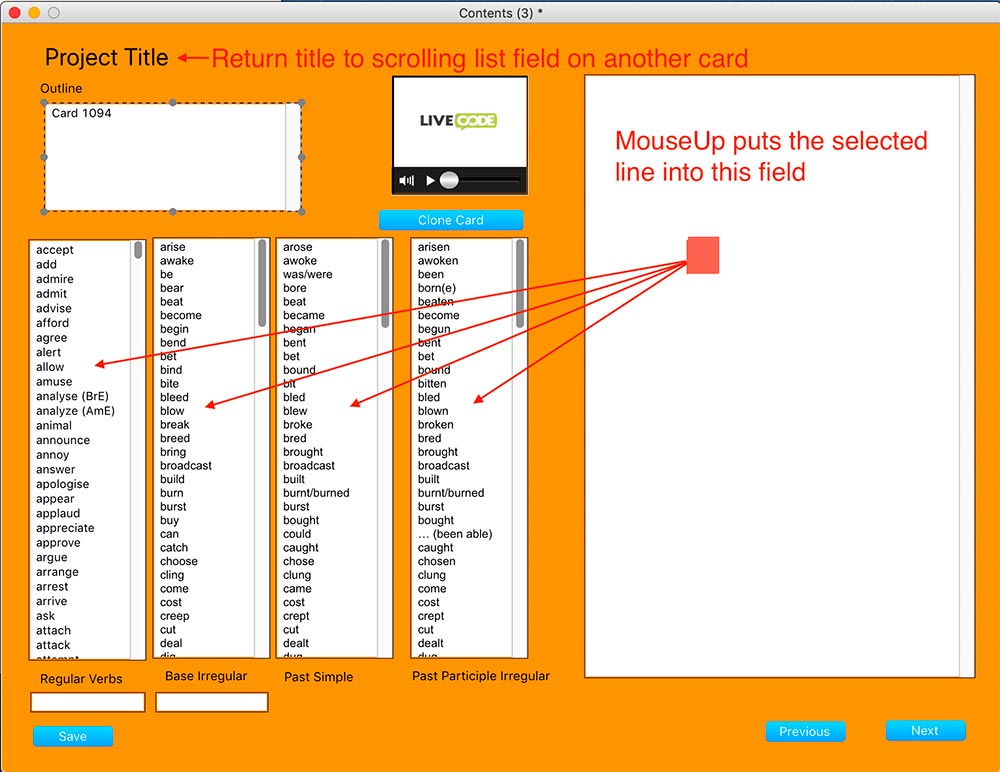Select 'chose' in Past Simple list
Image resolution: width=1000 pixels, height=772 pixels.
click(299, 561)
